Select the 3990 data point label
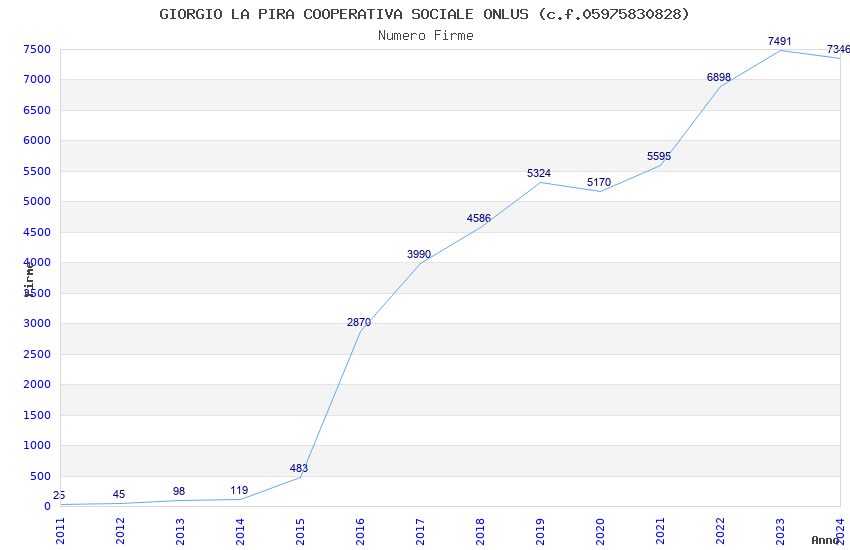 (419, 254)
